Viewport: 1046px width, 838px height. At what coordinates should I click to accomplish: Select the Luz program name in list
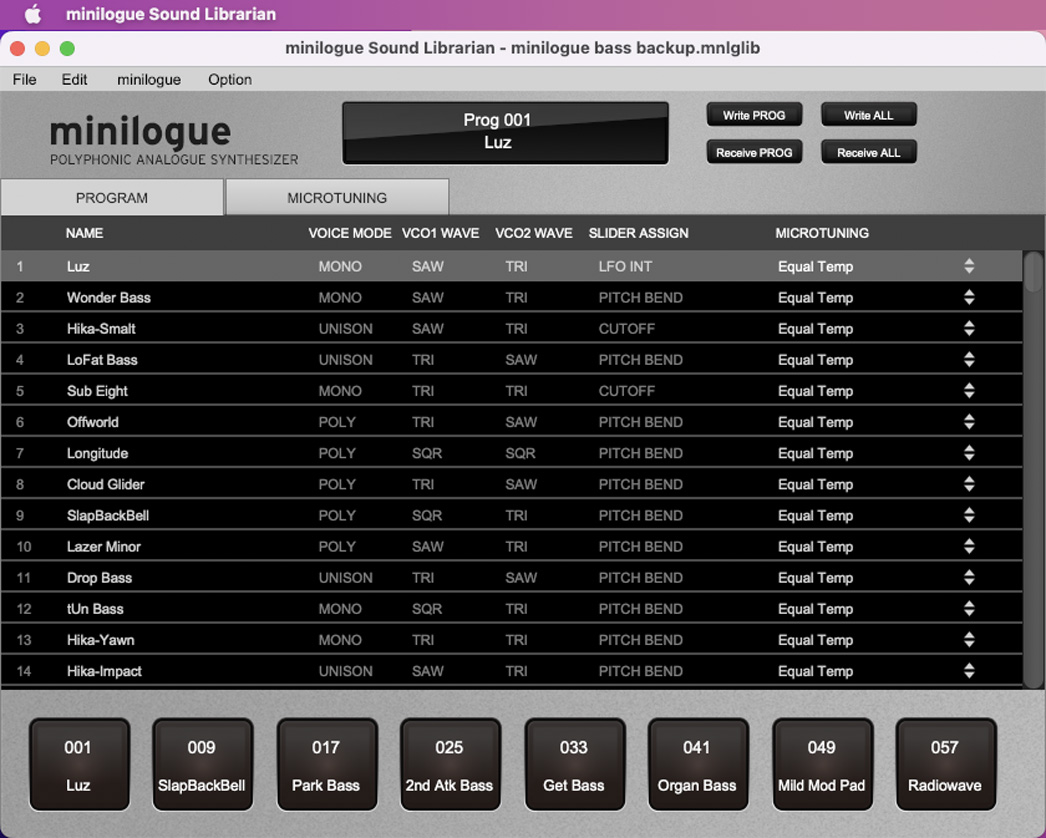[x=78, y=266]
